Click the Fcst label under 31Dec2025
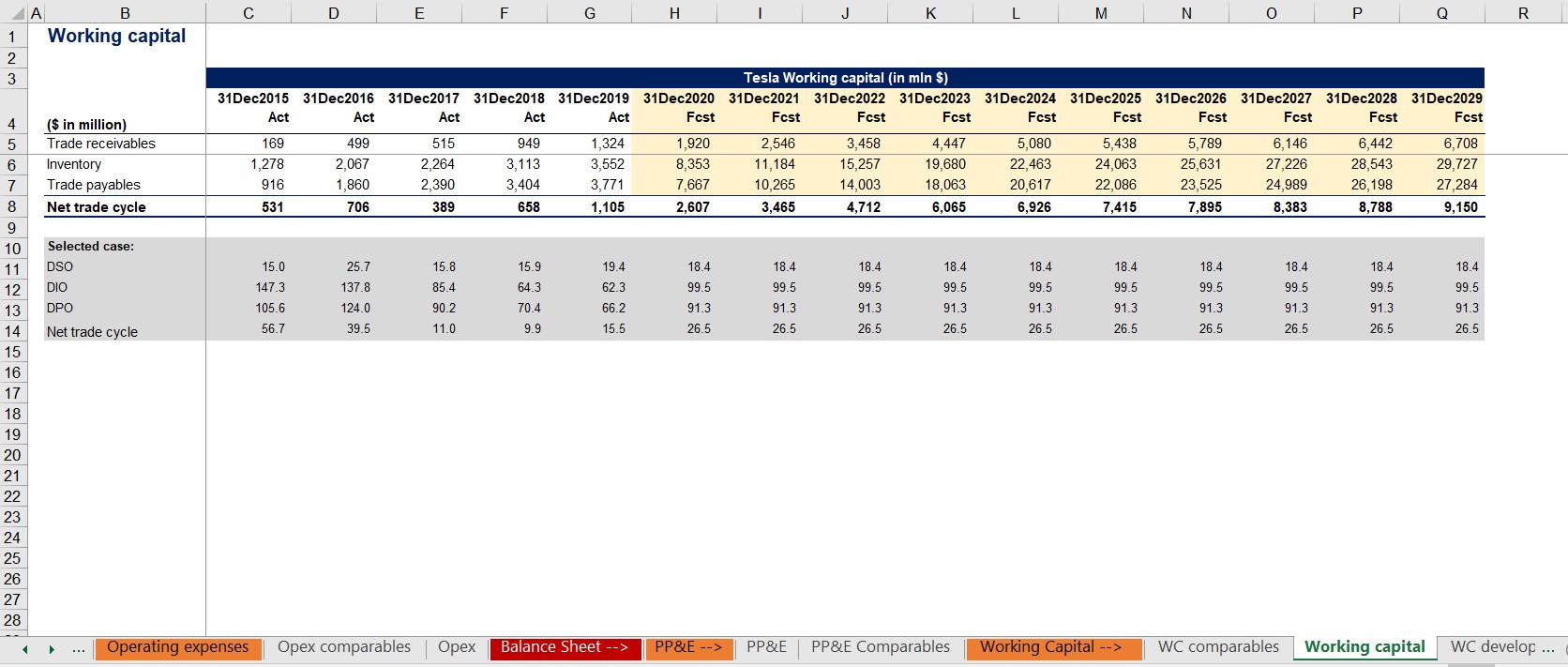Image resolution: width=1568 pixels, height=667 pixels. (x=1127, y=117)
